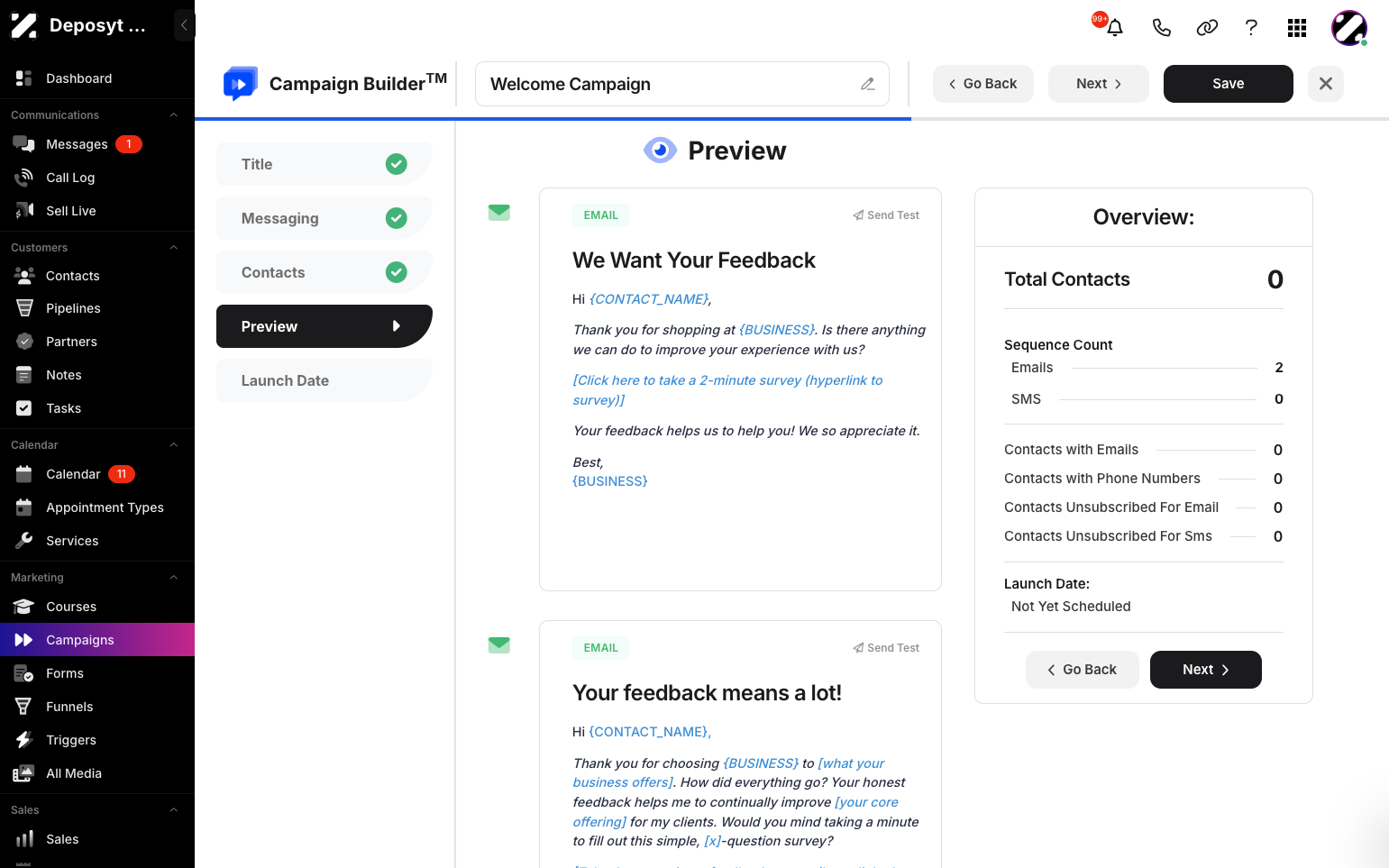Click Go Back in the top bar
The image size is (1389, 868).
(983, 84)
